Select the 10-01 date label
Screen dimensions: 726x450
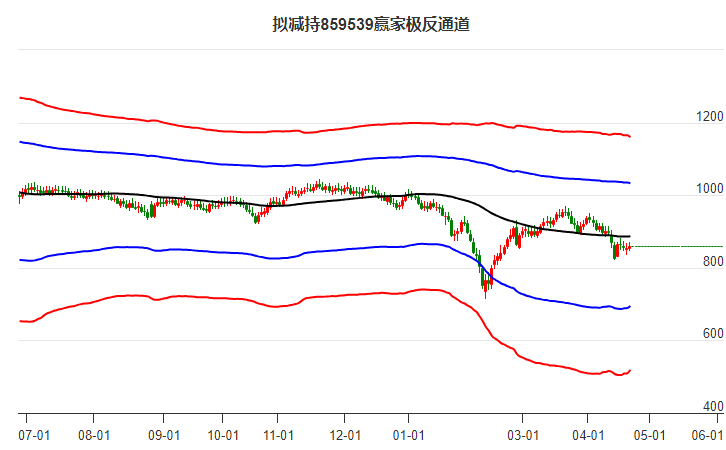click(x=223, y=435)
